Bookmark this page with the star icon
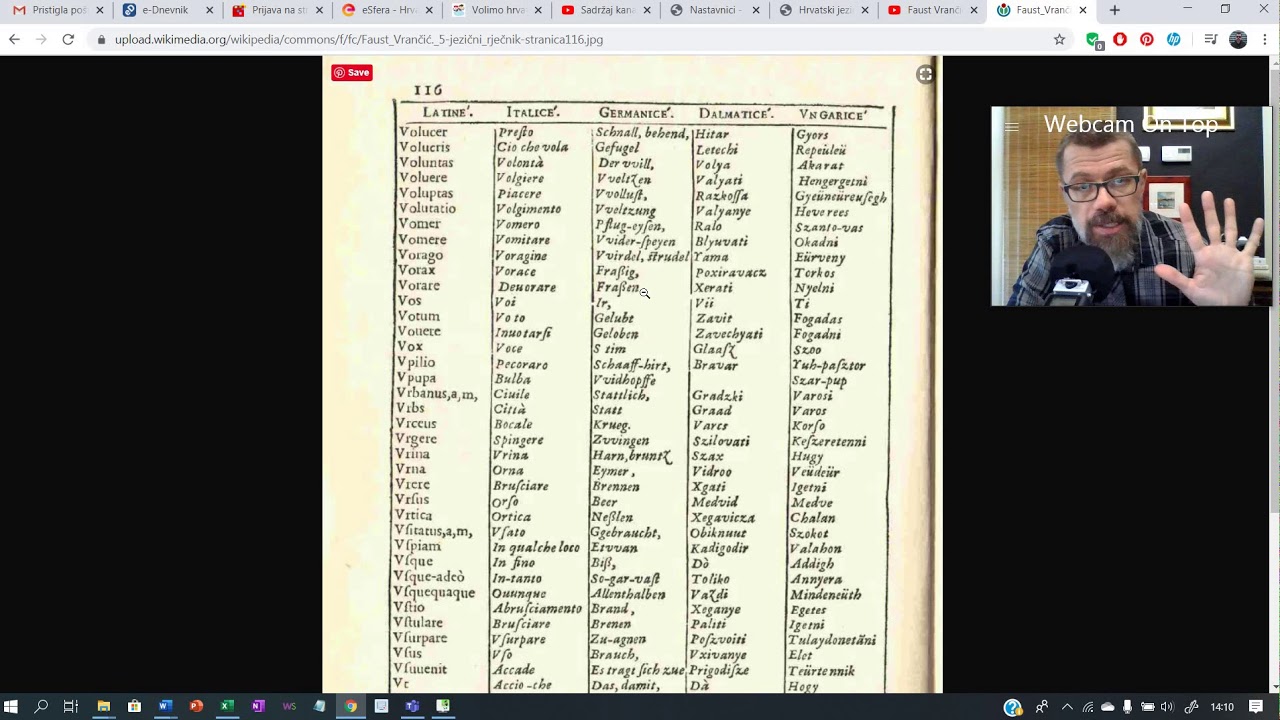 [1059, 39]
